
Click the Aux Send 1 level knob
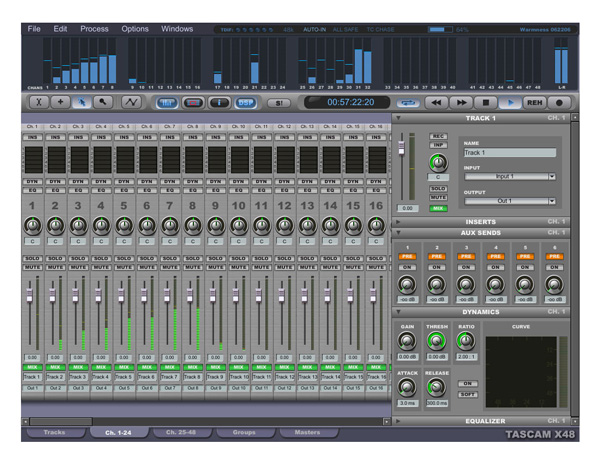pos(407,284)
